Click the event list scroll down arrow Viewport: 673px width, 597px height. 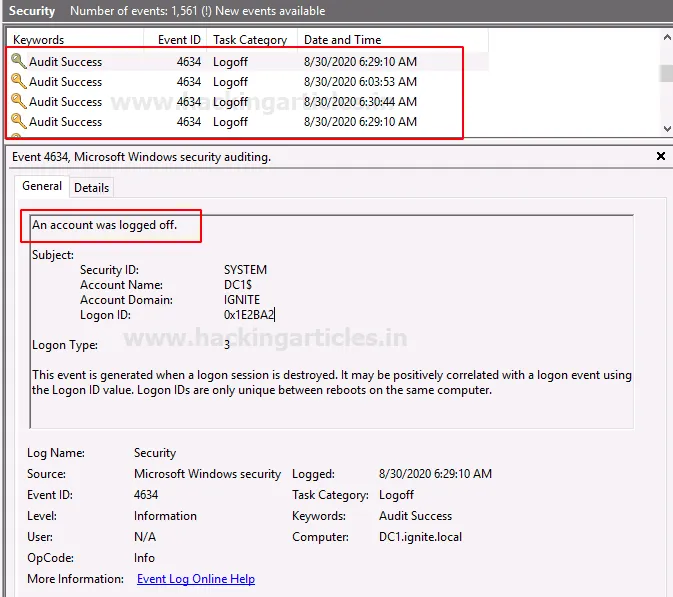click(x=667, y=128)
